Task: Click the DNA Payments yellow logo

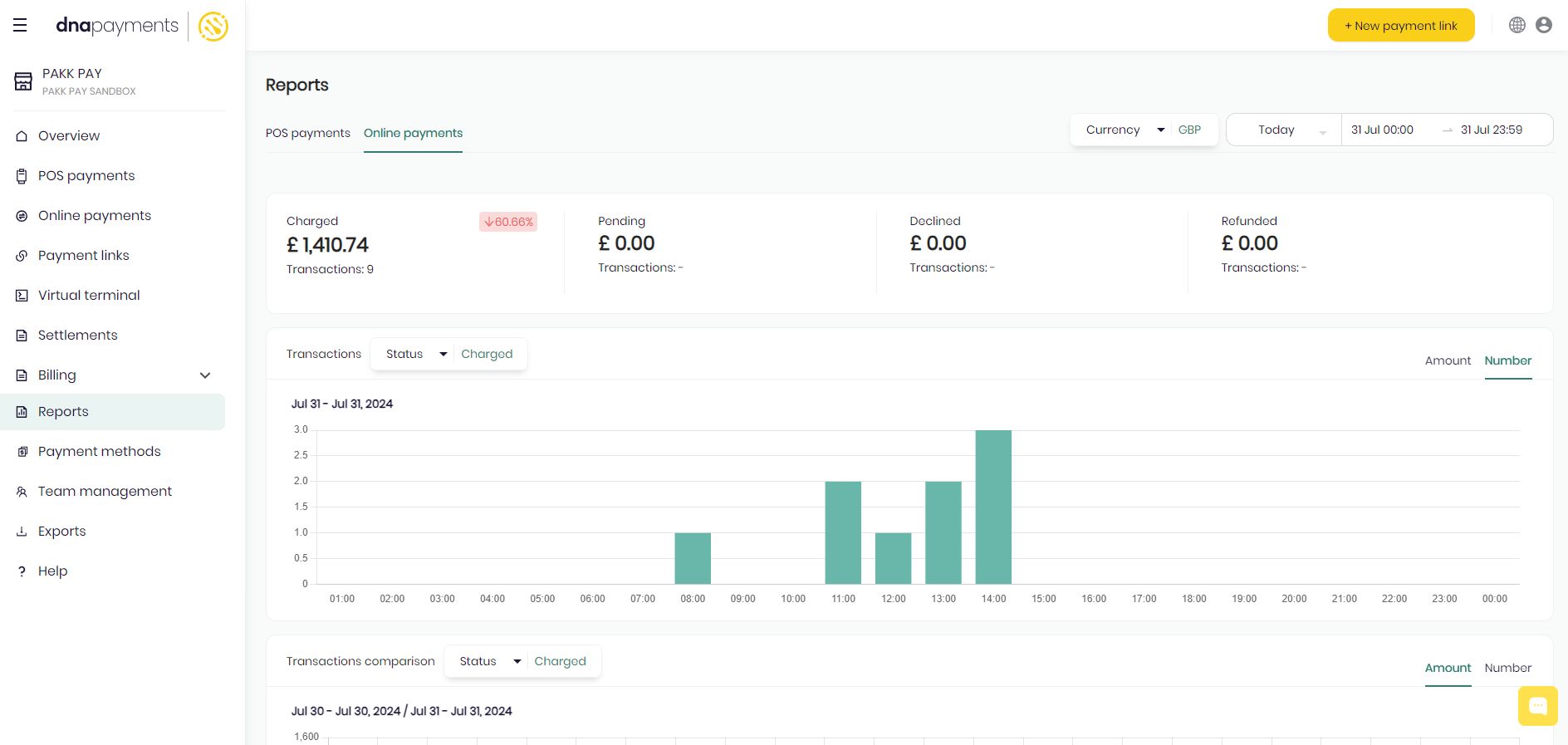Action: coord(213,27)
